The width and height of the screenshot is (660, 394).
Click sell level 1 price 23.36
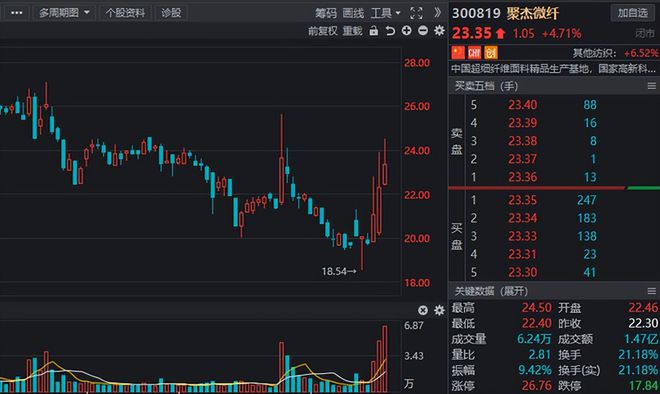click(x=522, y=177)
